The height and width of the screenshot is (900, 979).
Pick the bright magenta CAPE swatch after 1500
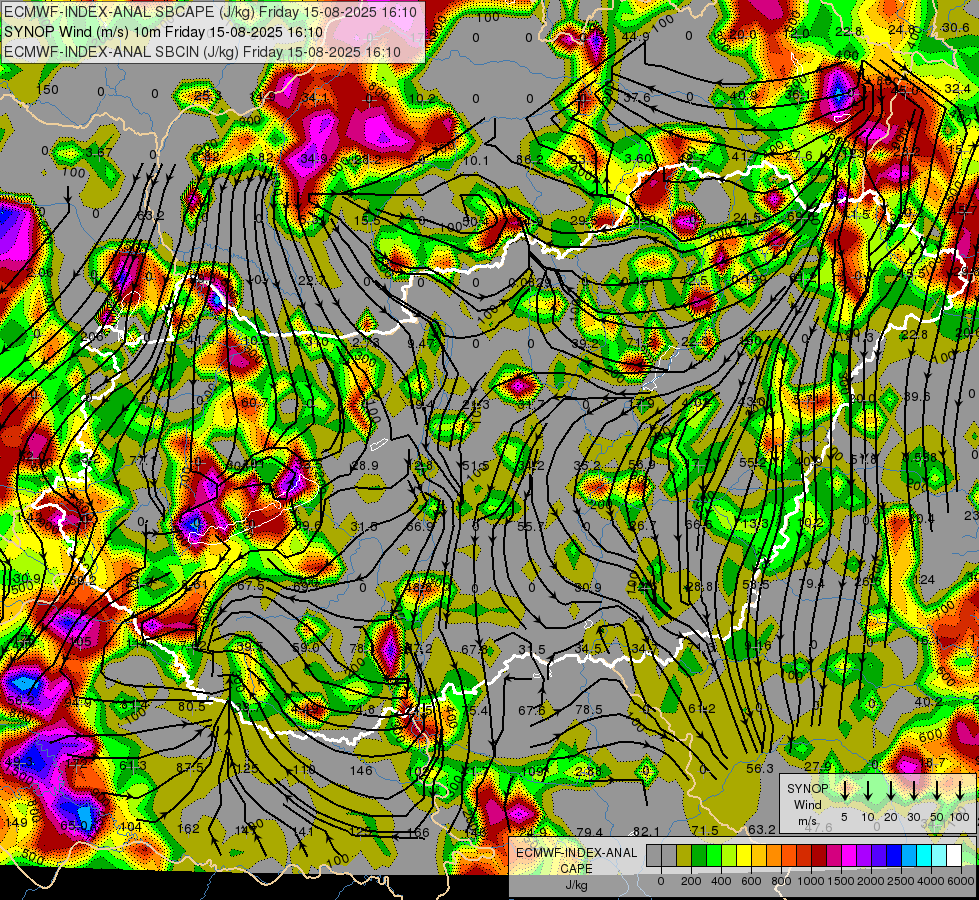(849, 856)
